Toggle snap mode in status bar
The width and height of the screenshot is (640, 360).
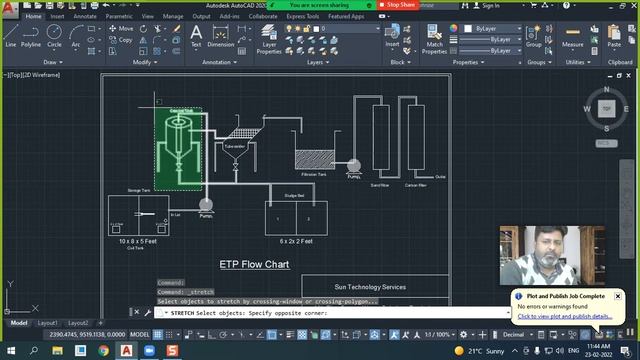pos(169,335)
